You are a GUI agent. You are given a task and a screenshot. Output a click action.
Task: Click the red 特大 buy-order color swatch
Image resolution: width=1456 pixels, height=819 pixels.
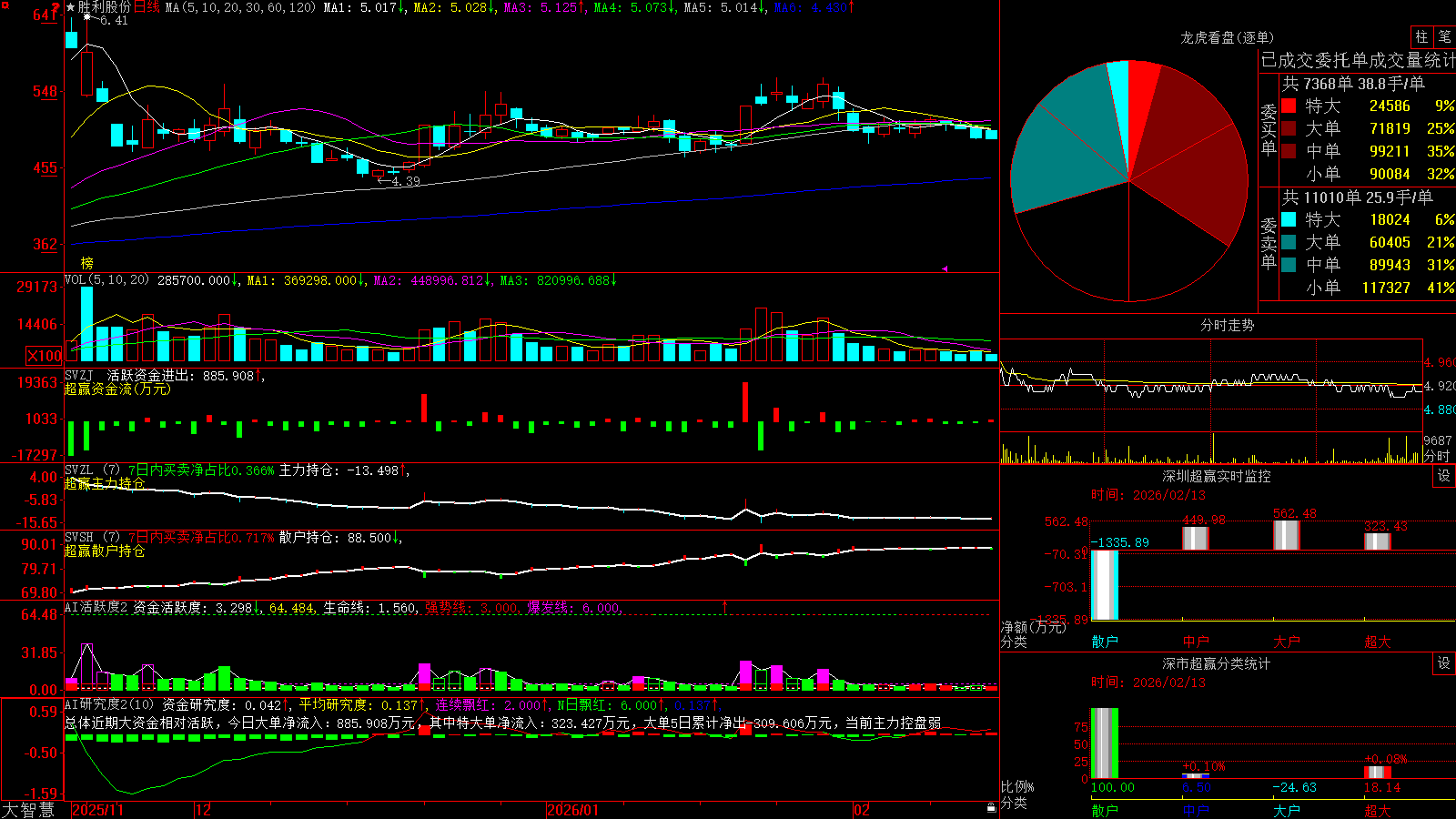[1289, 106]
